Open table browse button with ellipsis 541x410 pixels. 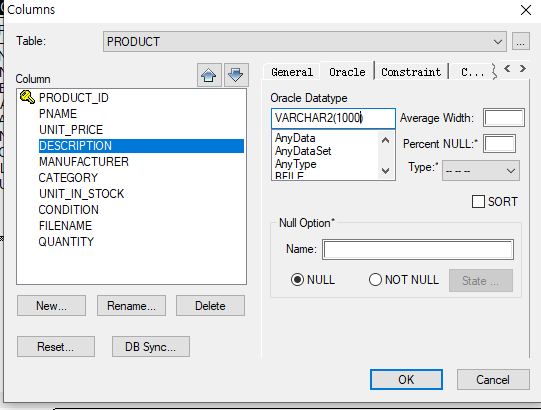[521, 42]
